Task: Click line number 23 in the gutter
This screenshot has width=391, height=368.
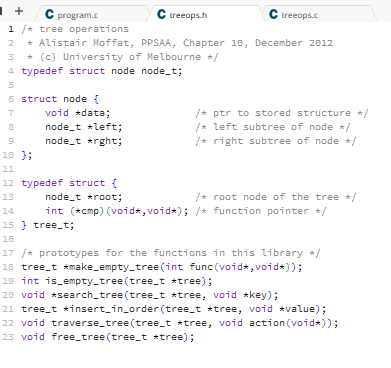Action: coord(8,337)
